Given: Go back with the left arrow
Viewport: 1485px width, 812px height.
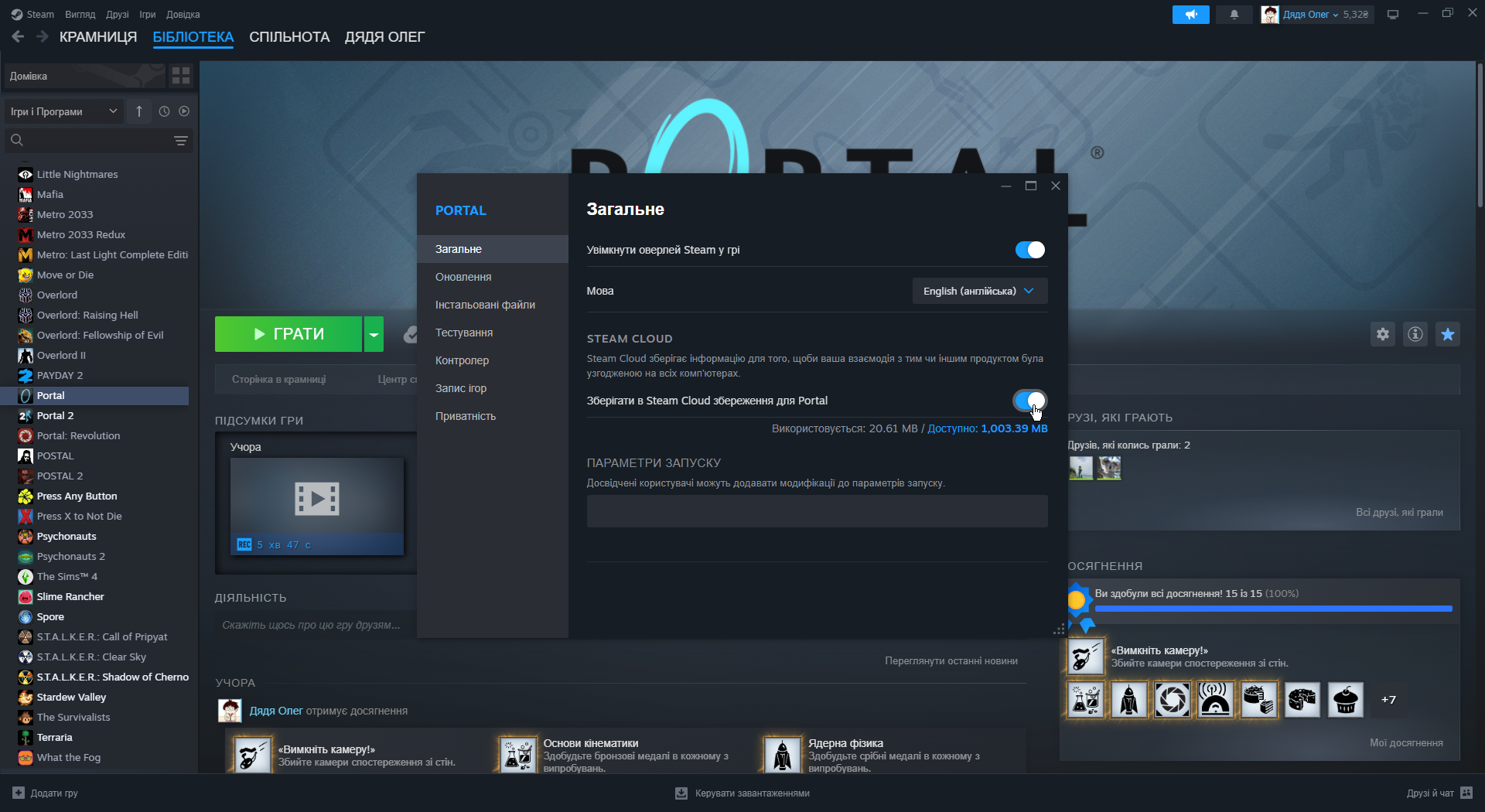Looking at the screenshot, I should (x=18, y=36).
